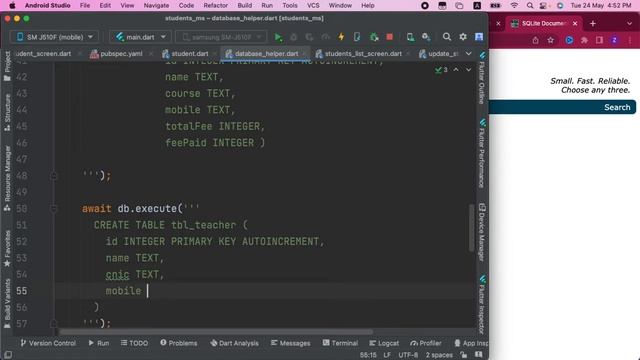Viewport: 640px width, 360px height.
Task: Toggle read-only lock icon in status bar
Action: pos(463,355)
